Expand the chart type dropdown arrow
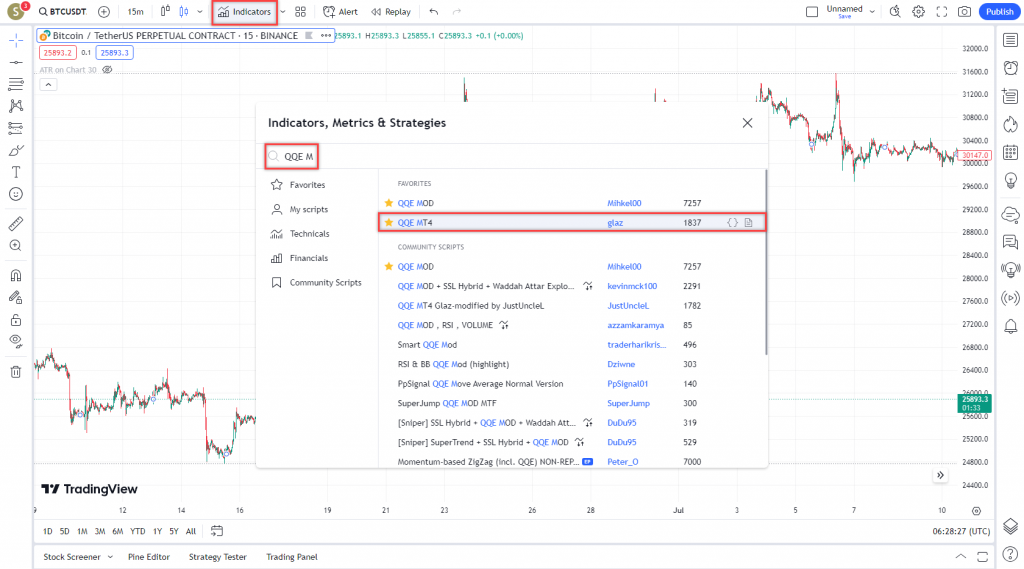The width and height of the screenshot is (1024, 569). pyautogui.click(x=200, y=12)
